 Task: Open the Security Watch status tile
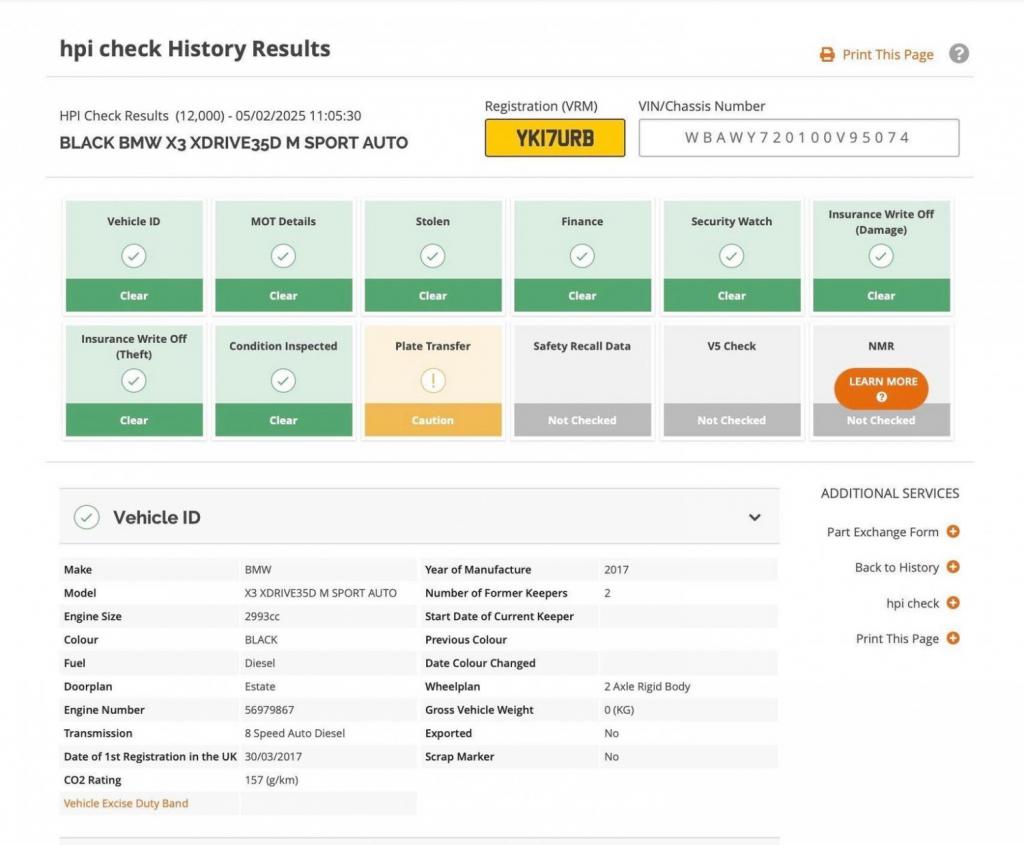[731, 255]
